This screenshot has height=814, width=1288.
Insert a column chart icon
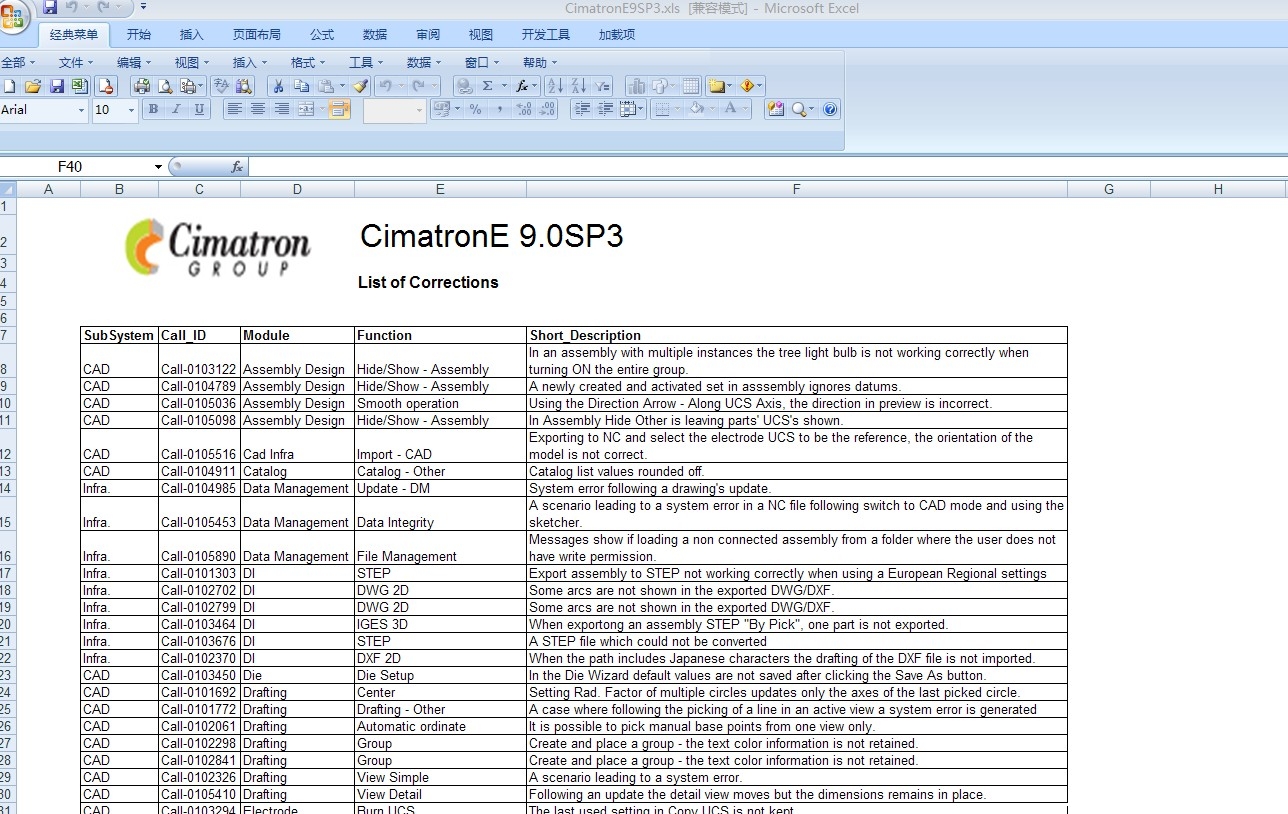(x=636, y=87)
